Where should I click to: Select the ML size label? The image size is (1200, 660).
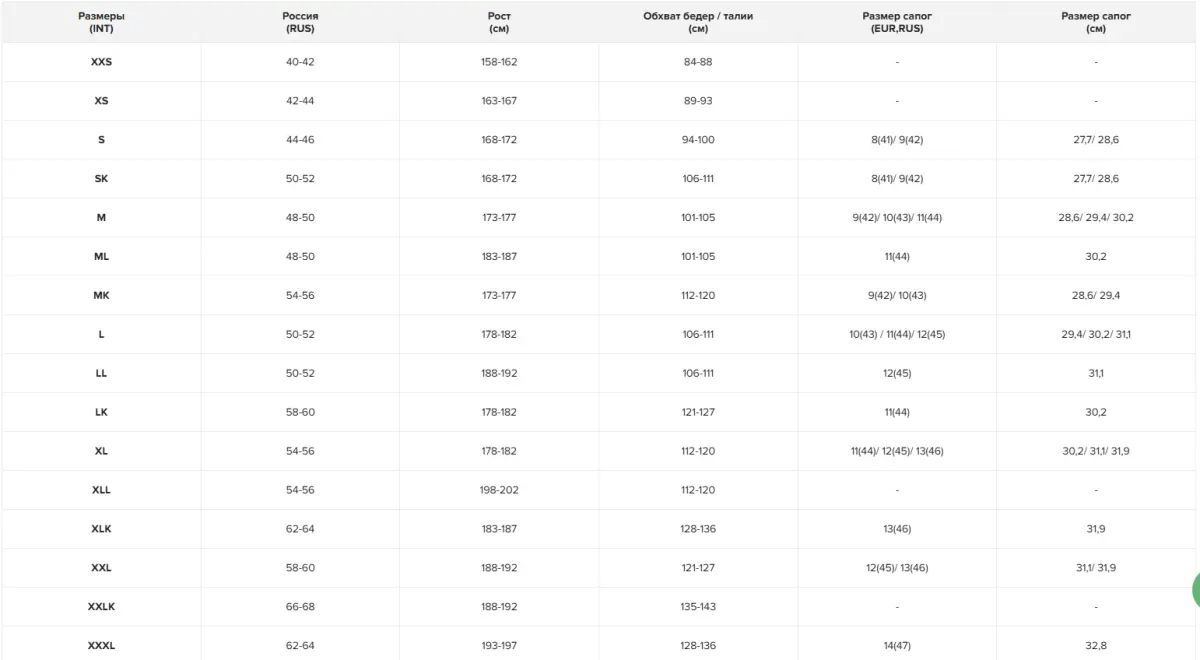tap(101, 257)
